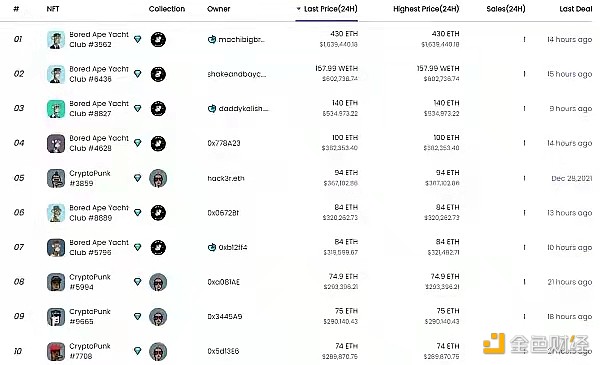Viewport: 600px width, 365px height.
Task: Open CryptoPunk #9665 name link
Action: 90,316
